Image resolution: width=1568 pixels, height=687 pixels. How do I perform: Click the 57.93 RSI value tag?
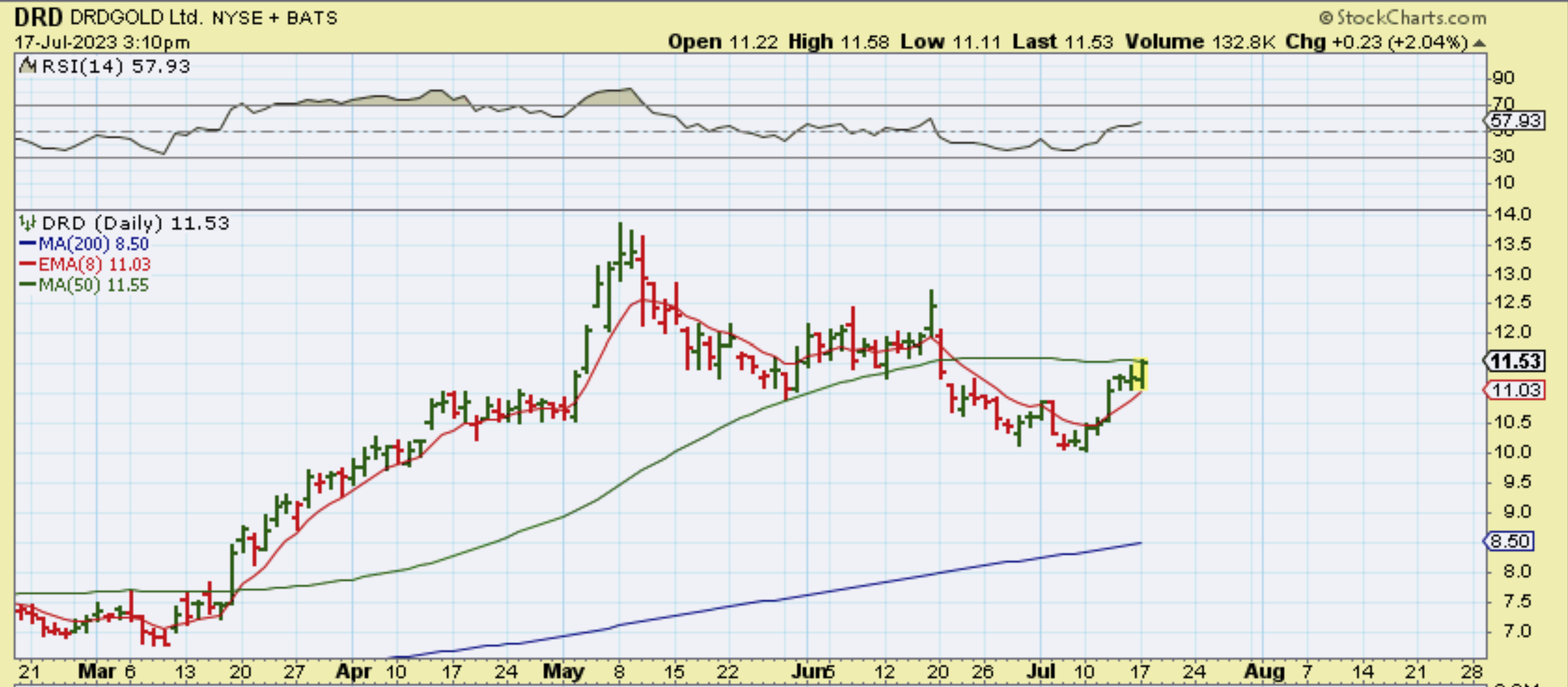coord(1515,120)
